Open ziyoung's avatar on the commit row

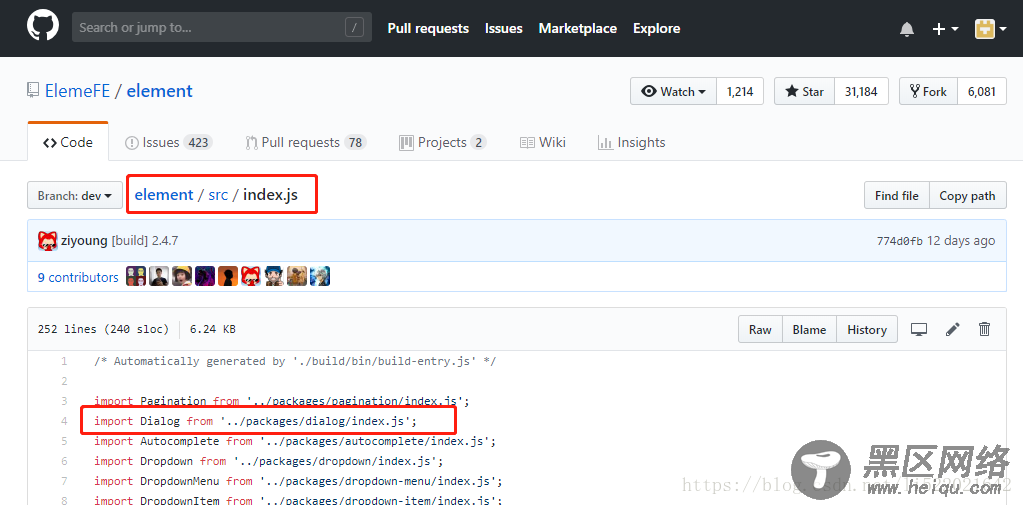click(x=48, y=241)
